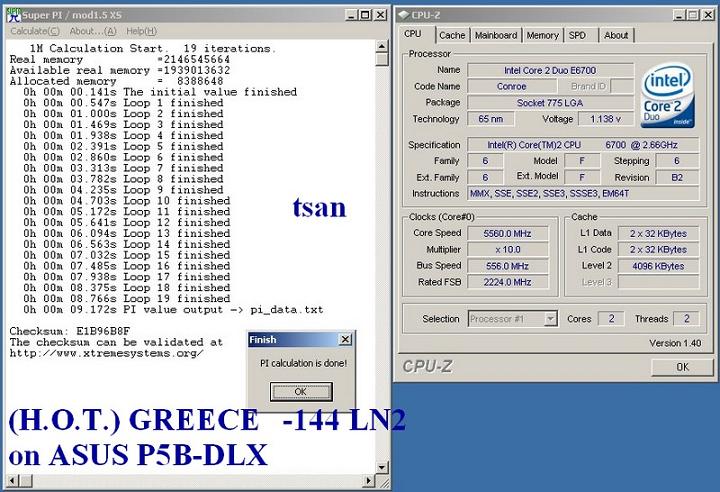Screen dimensions: 720x492
Task: Click the Checksum: E1B96B8F line
Action: coord(70,331)
